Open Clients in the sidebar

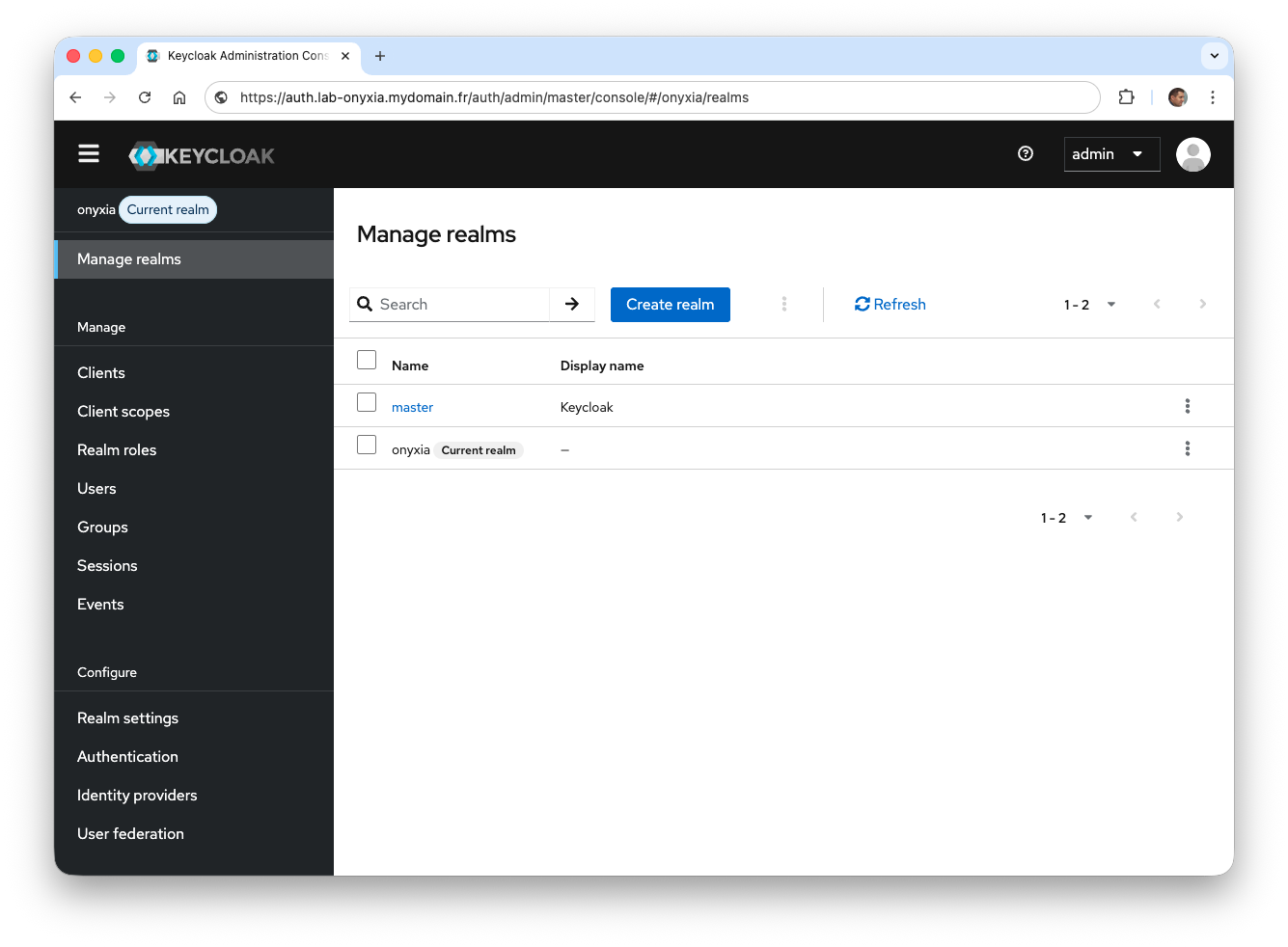click(x=101, y=373)
